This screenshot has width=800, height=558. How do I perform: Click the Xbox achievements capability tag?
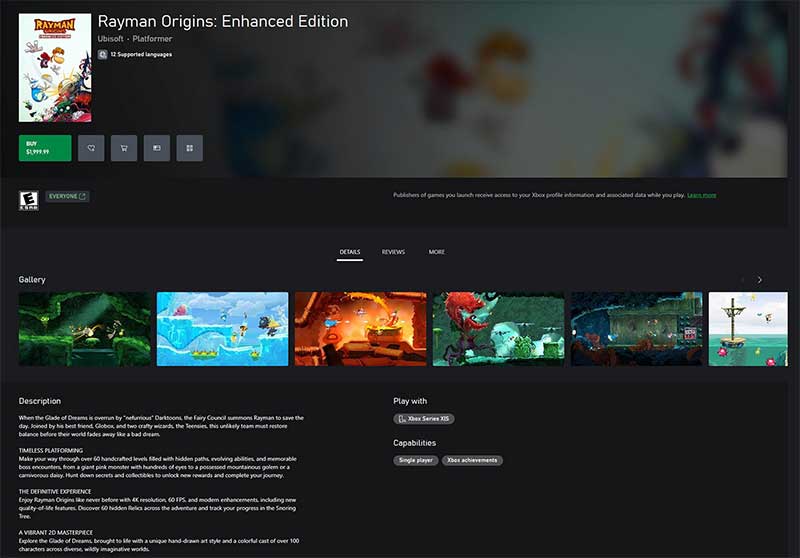(x=472, y=460)
